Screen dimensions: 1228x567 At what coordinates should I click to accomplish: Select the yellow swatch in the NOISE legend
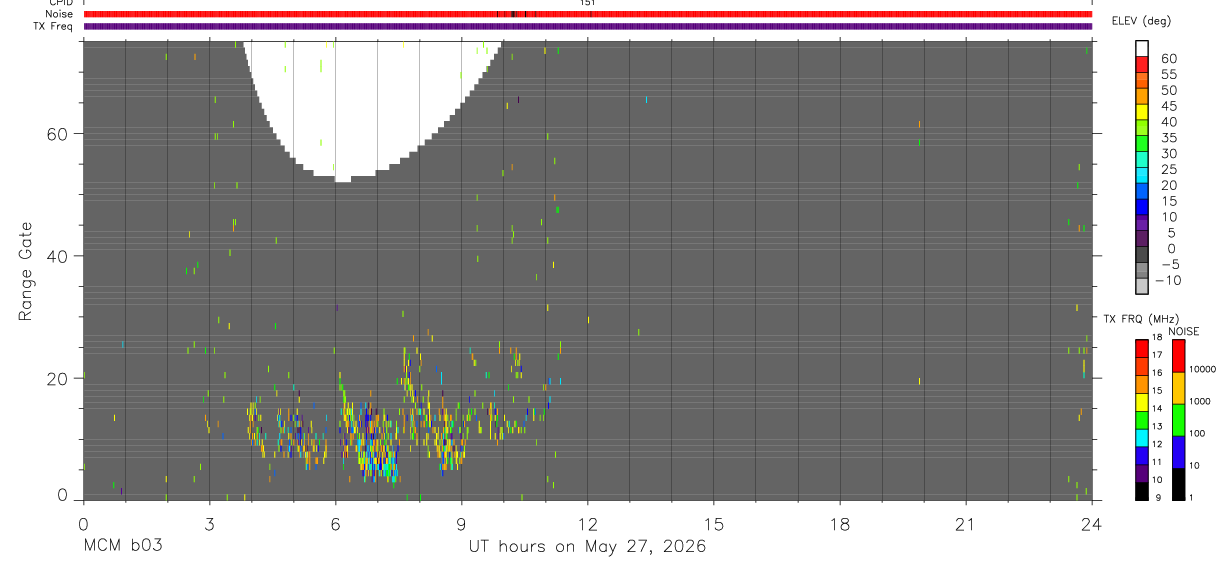click(x=1178, y=388)
